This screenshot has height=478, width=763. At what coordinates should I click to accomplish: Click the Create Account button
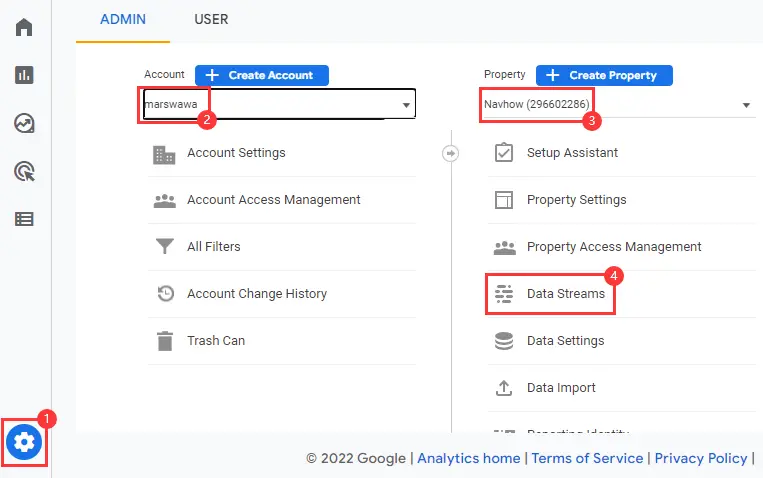coord(262,75)
